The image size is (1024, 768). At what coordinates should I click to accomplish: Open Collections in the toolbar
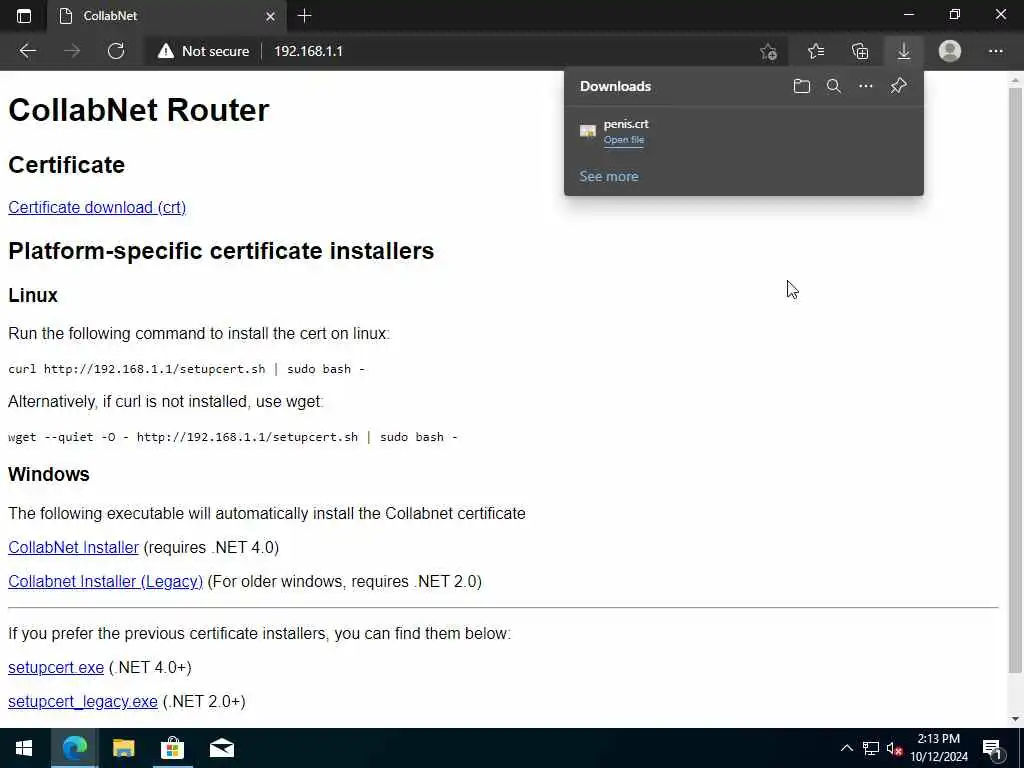pos(860,51)
